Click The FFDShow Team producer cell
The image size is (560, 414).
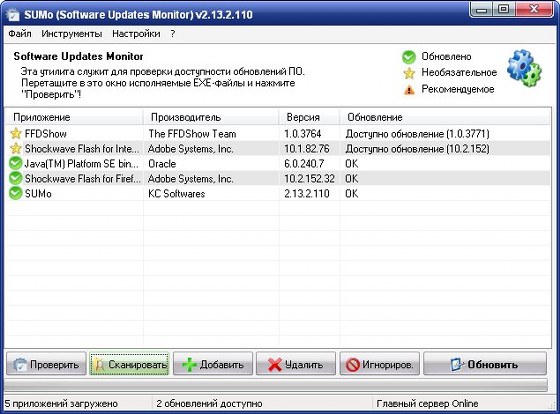[192, 134]
